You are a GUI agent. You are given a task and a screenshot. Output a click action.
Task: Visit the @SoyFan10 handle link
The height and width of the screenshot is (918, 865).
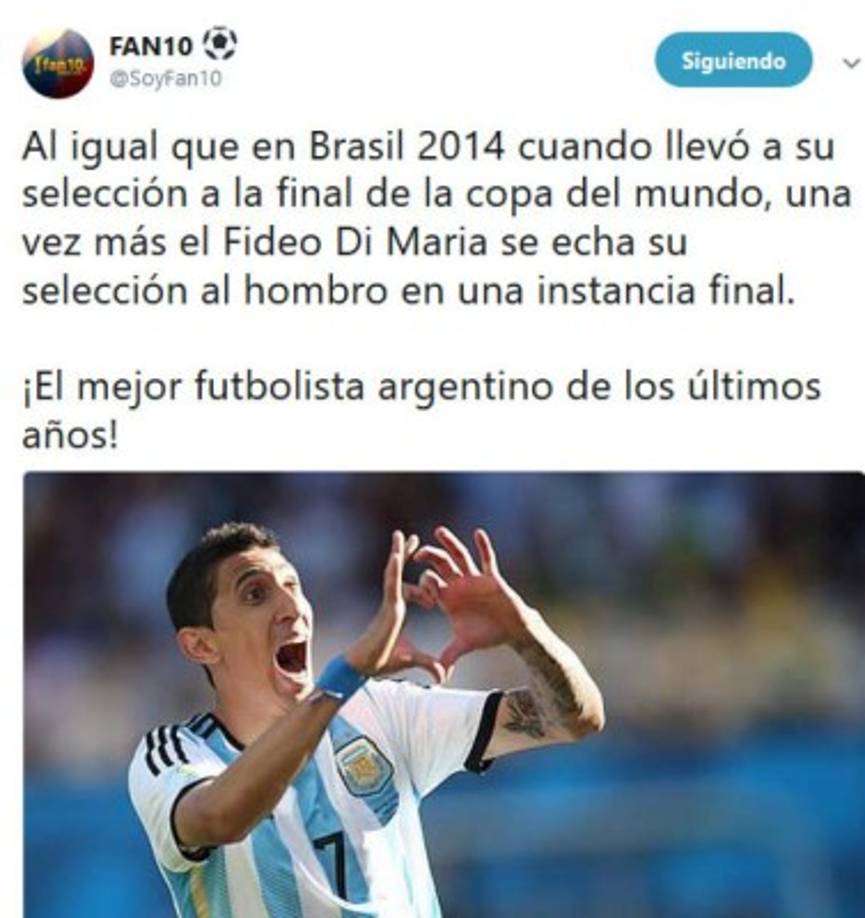pos(166,78)
